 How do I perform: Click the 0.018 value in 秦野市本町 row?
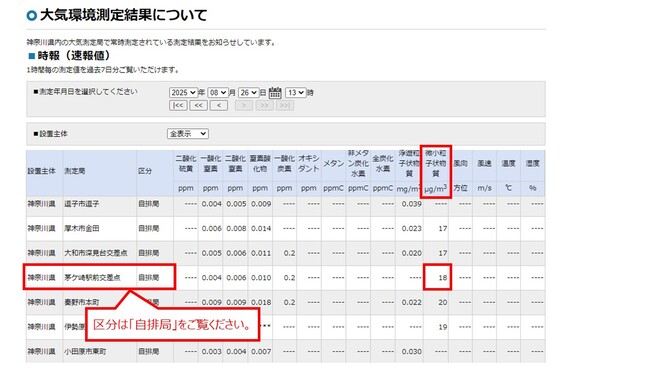tap(261, 302)
